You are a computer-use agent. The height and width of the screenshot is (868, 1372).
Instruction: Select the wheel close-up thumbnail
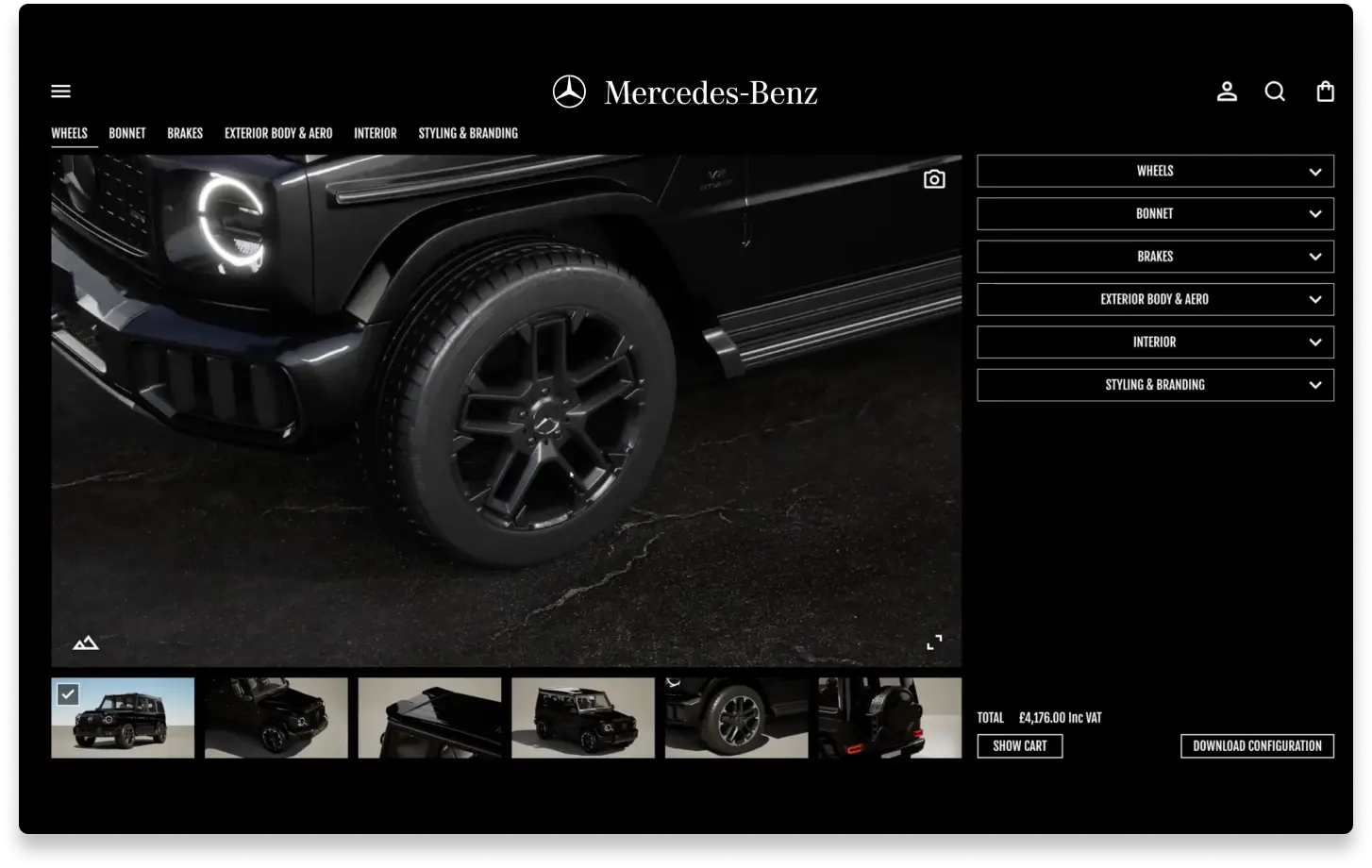[736, 717]
